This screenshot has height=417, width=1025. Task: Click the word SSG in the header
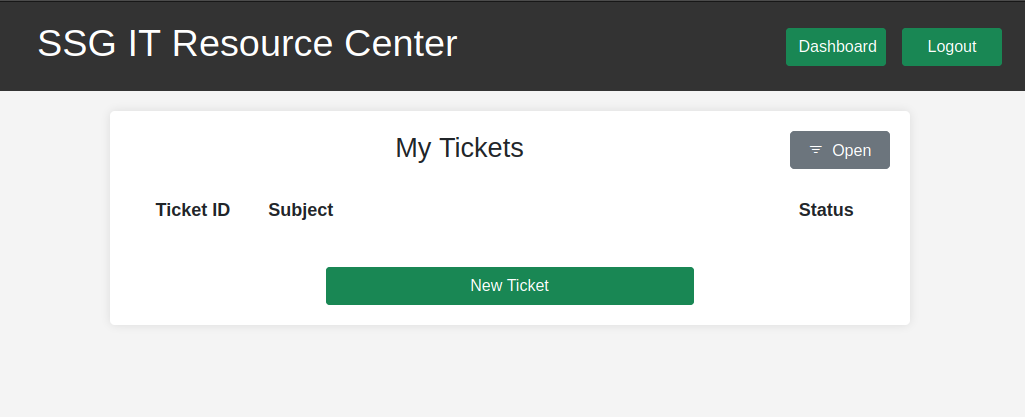(x=70, y=44)
